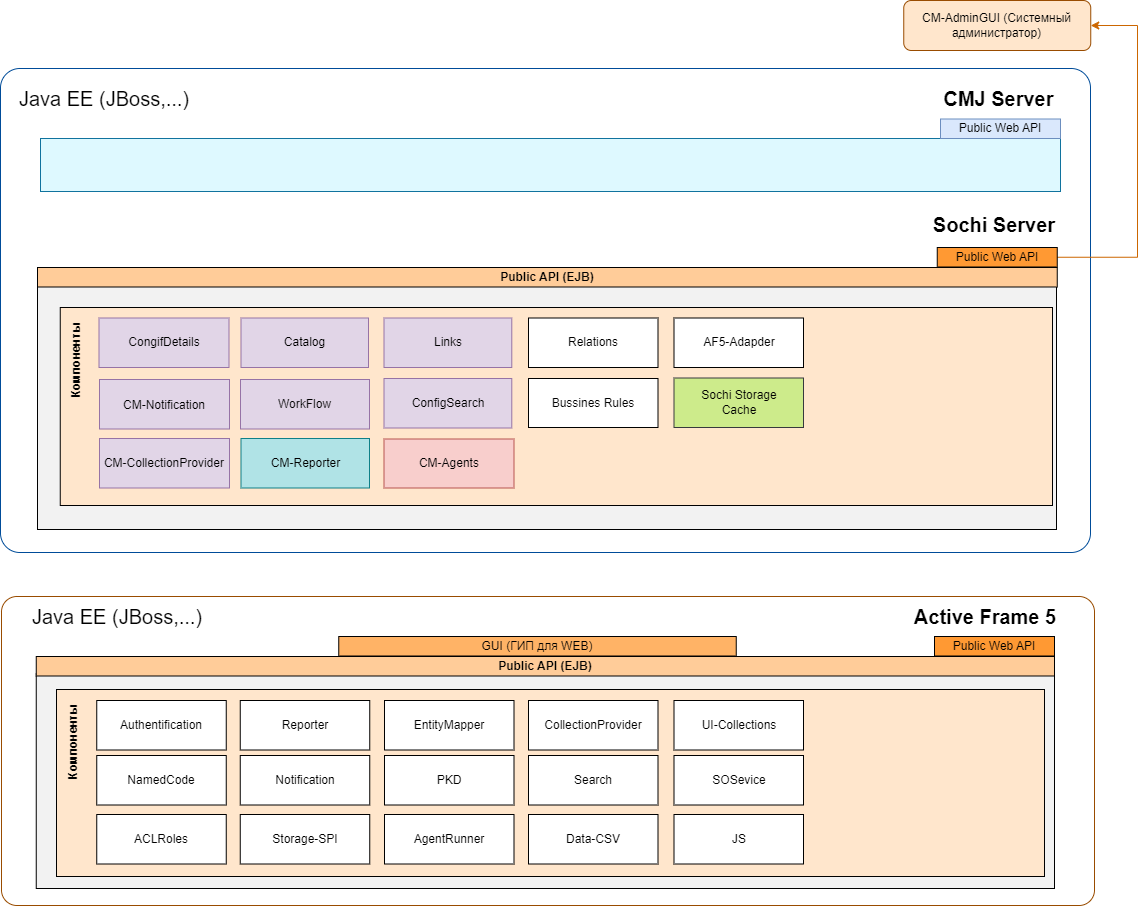Image resolution: width=1147 pixels, height=907 pixels.
Task: Click the CMJ Server title text
Action: click(x=999, y=99)
